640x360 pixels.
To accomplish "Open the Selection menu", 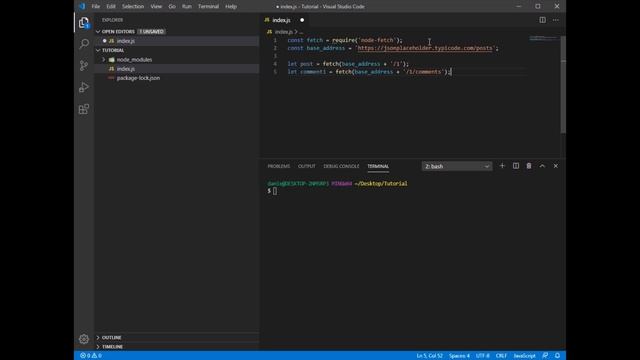I will coord(133,7).
